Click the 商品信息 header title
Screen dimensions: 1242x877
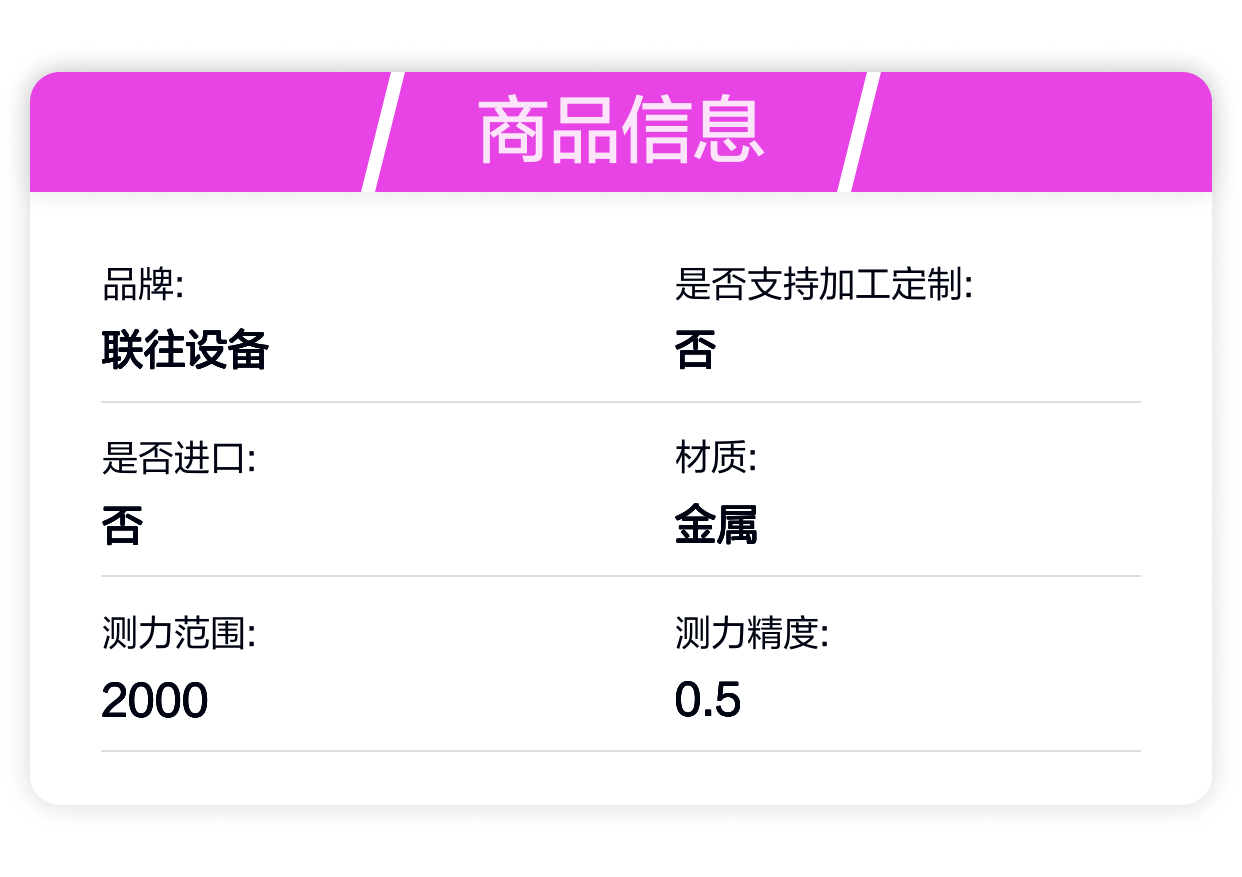621,132
